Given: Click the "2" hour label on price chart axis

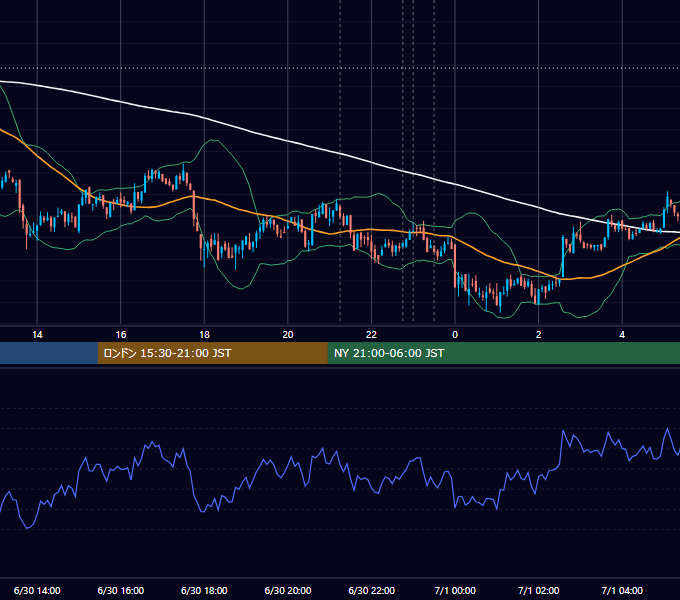Looking at the screenshot, I should coord(539,335).
